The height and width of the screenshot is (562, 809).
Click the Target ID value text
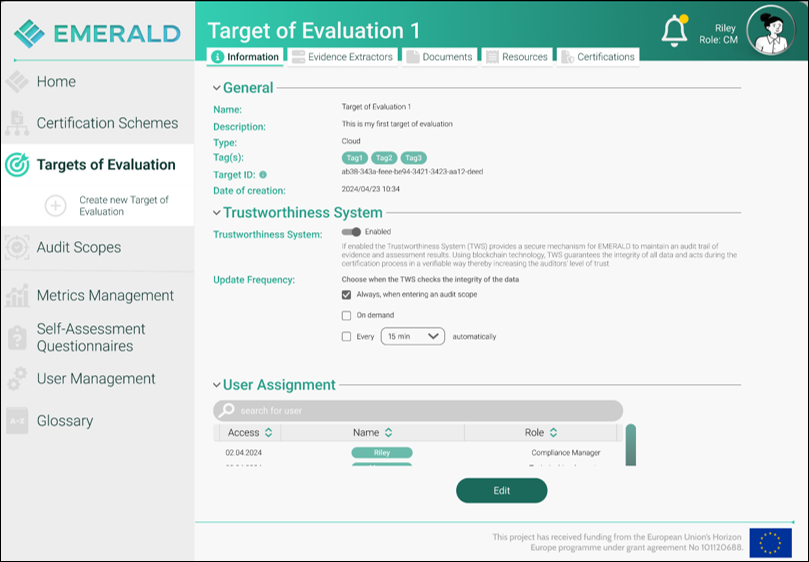point(412,172)
